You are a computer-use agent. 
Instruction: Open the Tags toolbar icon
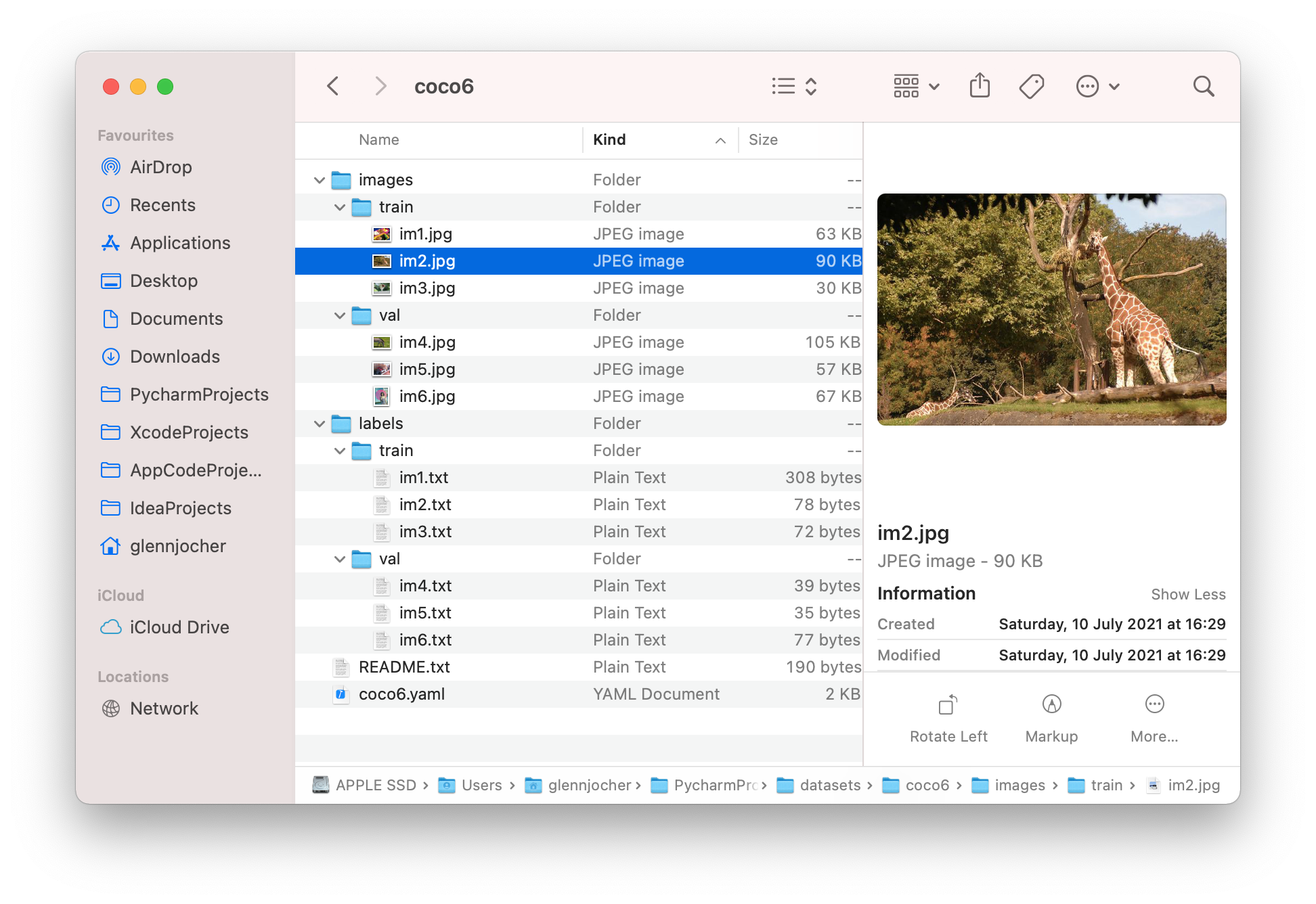tap(1031, 86)
